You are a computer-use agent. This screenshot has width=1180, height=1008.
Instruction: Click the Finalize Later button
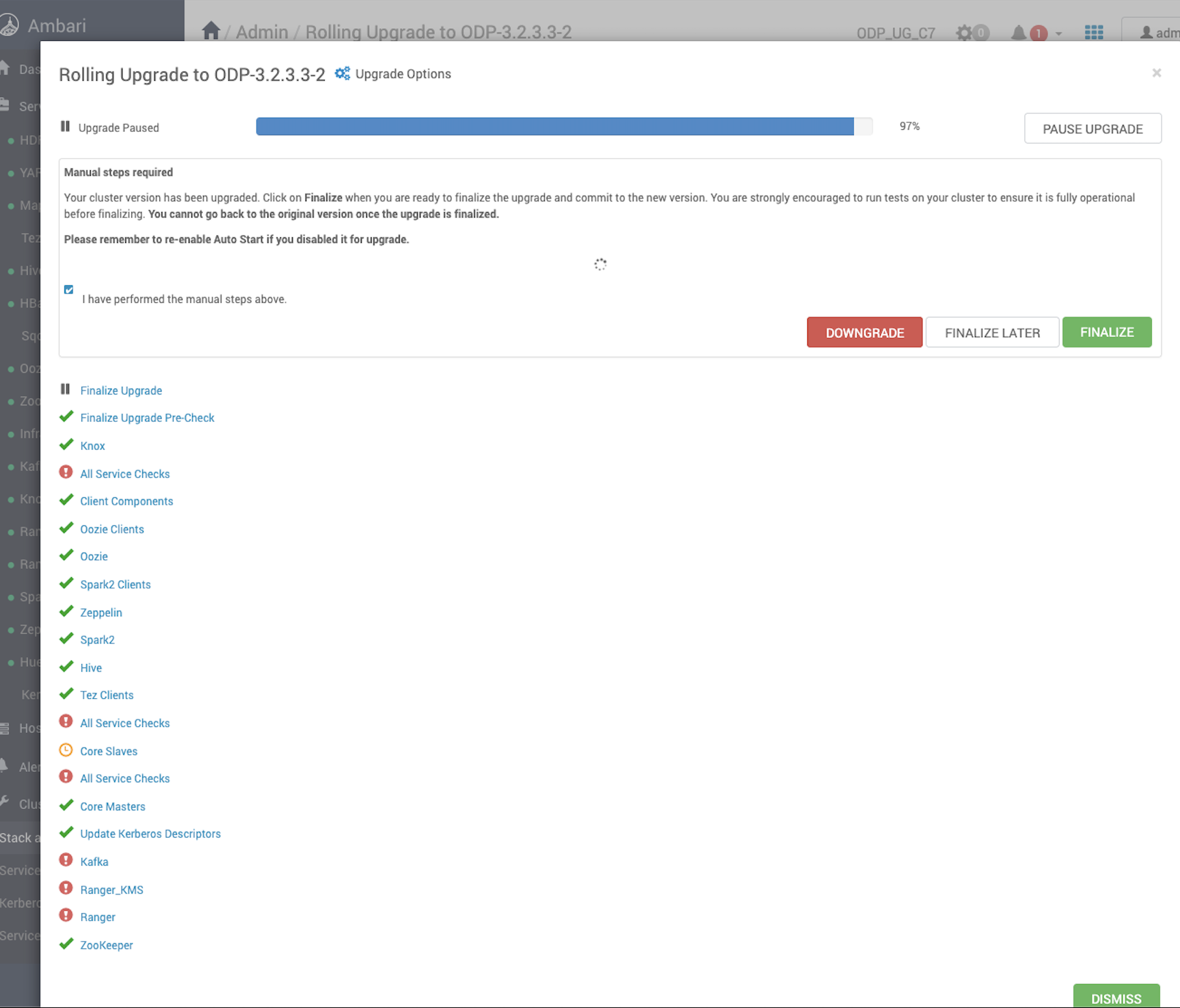coord(993,332)
